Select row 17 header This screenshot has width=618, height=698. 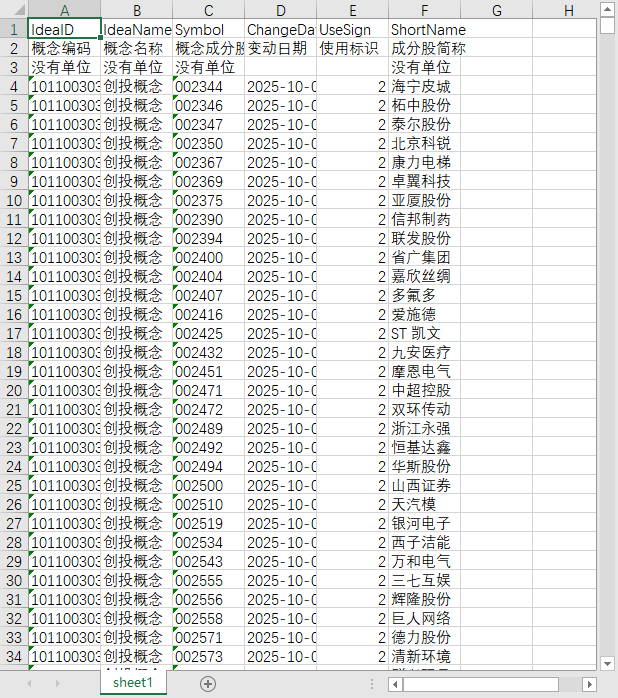14,333
